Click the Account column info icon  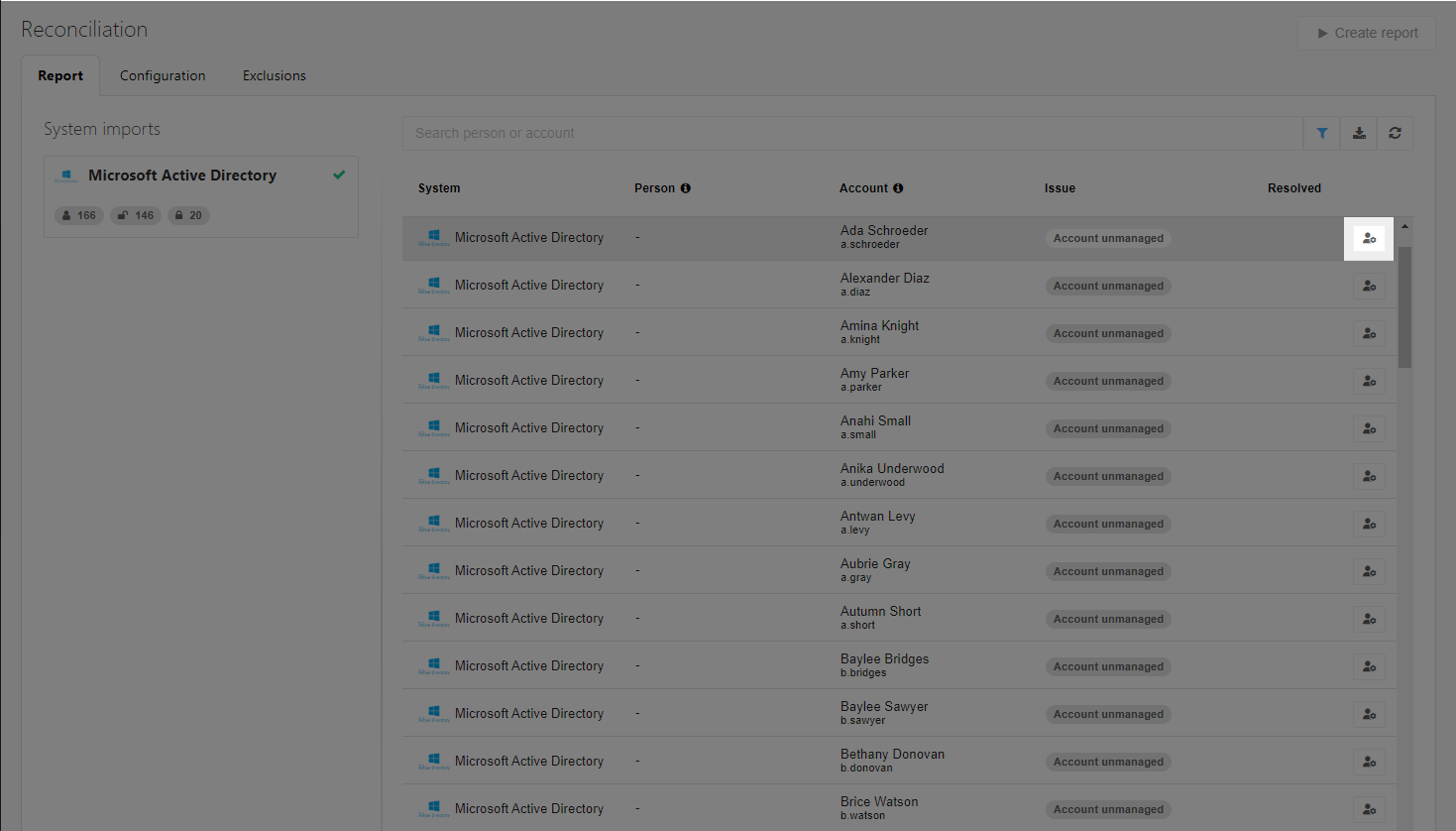898,188
